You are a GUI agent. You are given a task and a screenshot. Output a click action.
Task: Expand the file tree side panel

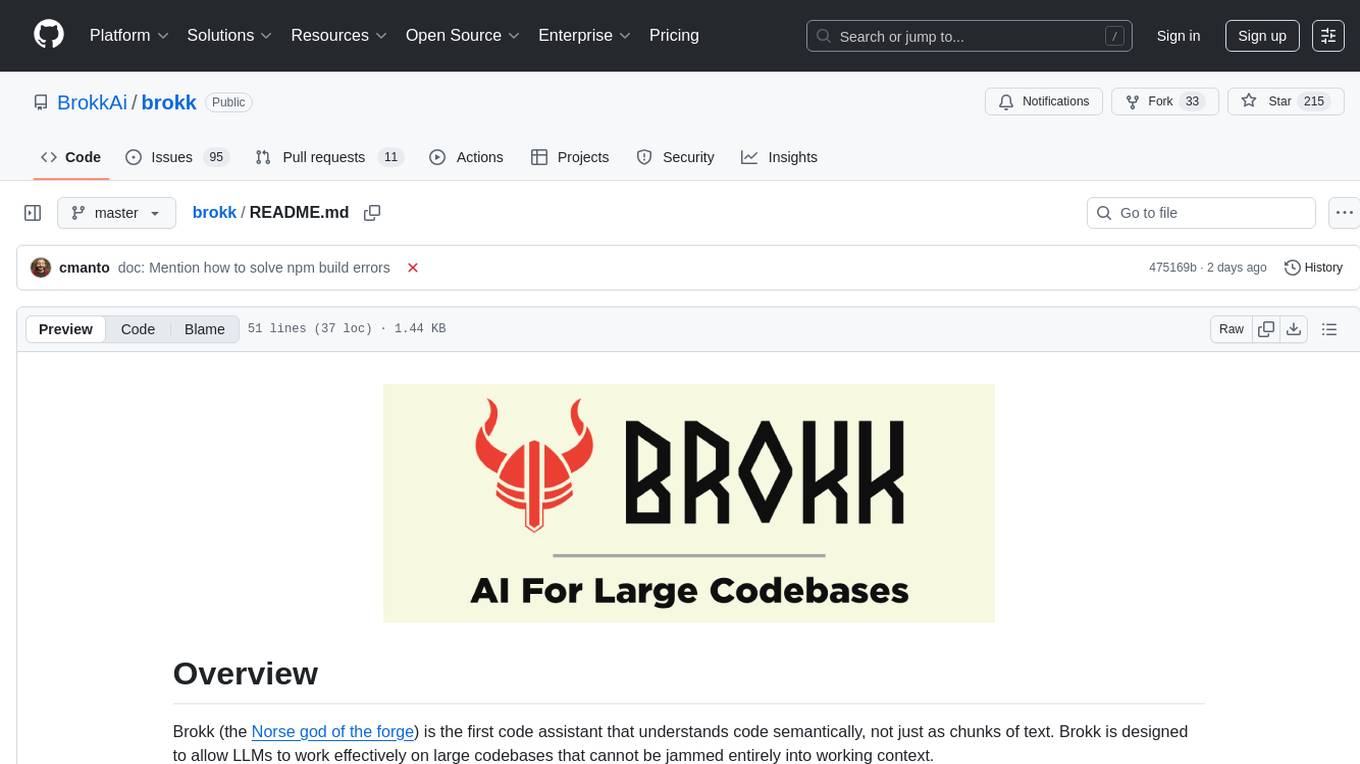pyautogui.click(x=33, y=213)
